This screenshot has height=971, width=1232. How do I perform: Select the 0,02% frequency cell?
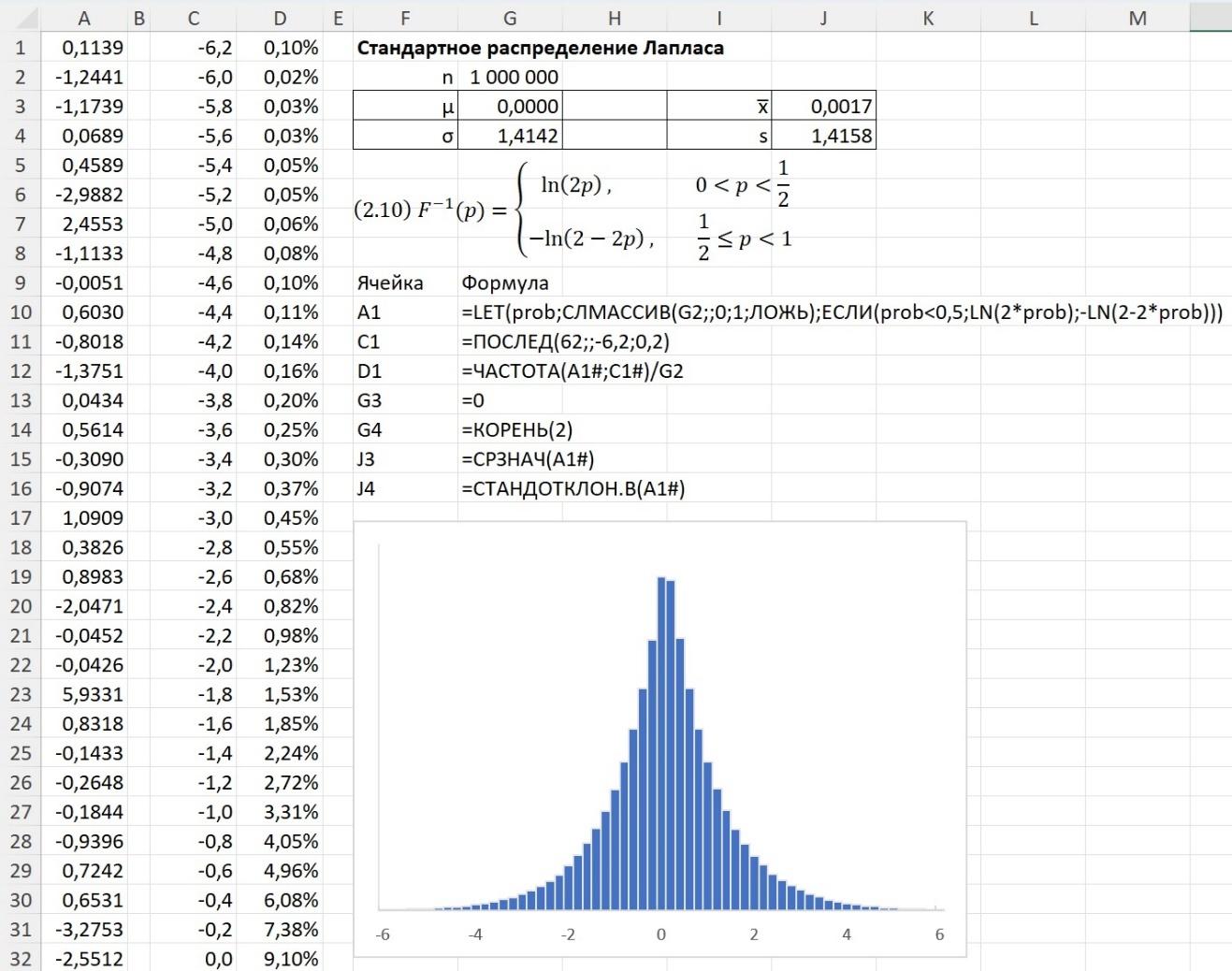coord(281,77)
